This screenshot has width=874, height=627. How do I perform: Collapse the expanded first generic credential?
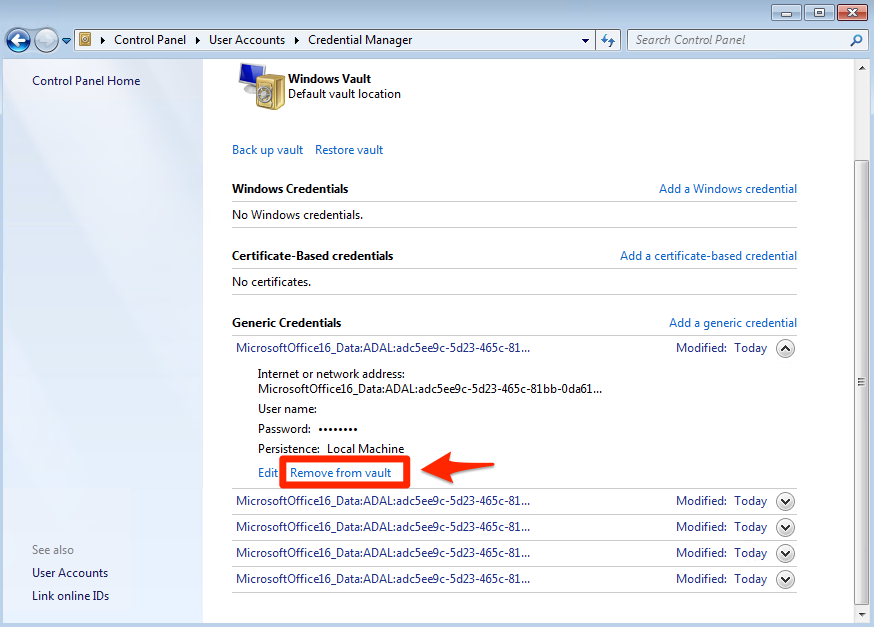point(785,349)
